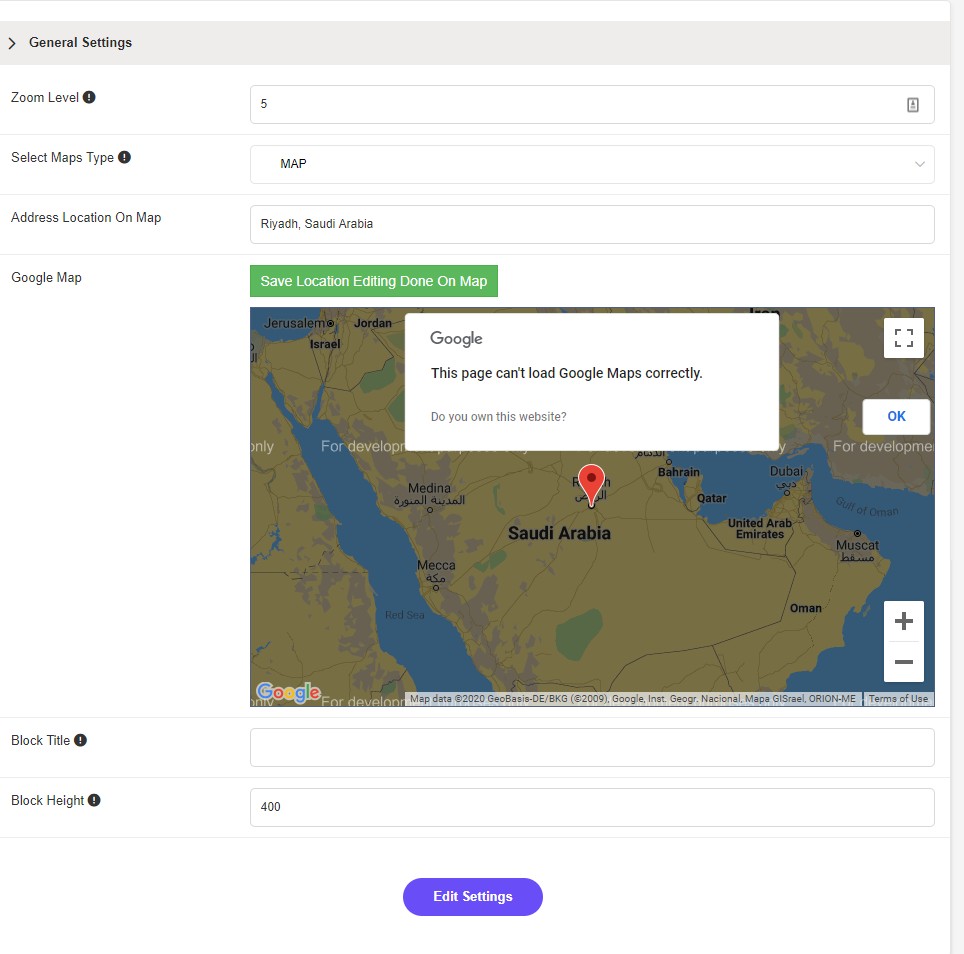964x954 pixels.
Task: Open the Select Maps Type dropdown
Action: coord(592,164)
